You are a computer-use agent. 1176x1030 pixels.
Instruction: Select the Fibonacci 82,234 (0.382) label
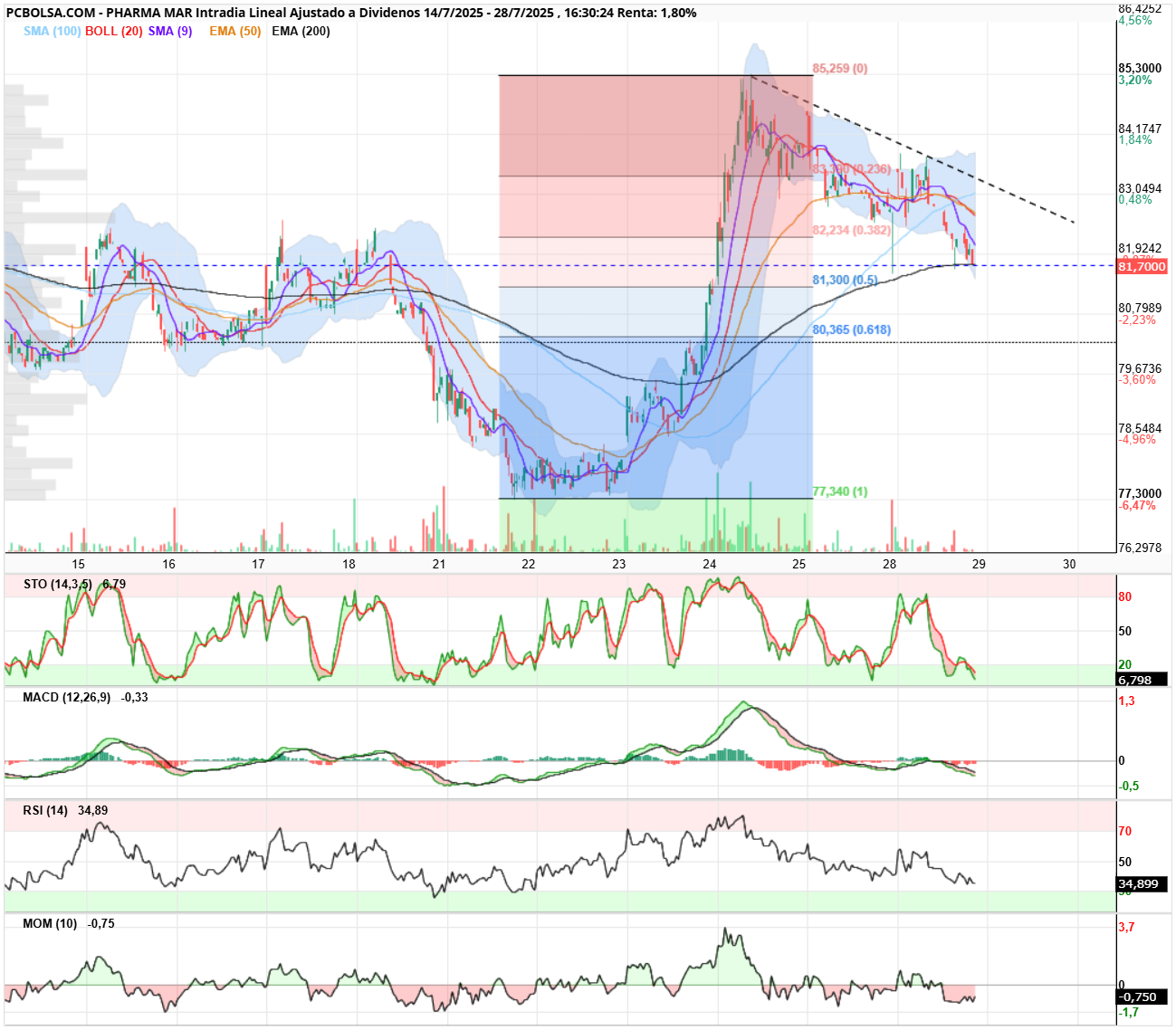[x=851, y=230]
